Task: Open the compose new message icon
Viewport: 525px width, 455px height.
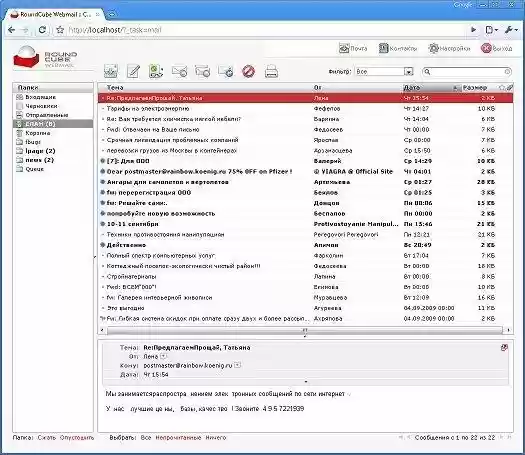Action: coord(133,71)
